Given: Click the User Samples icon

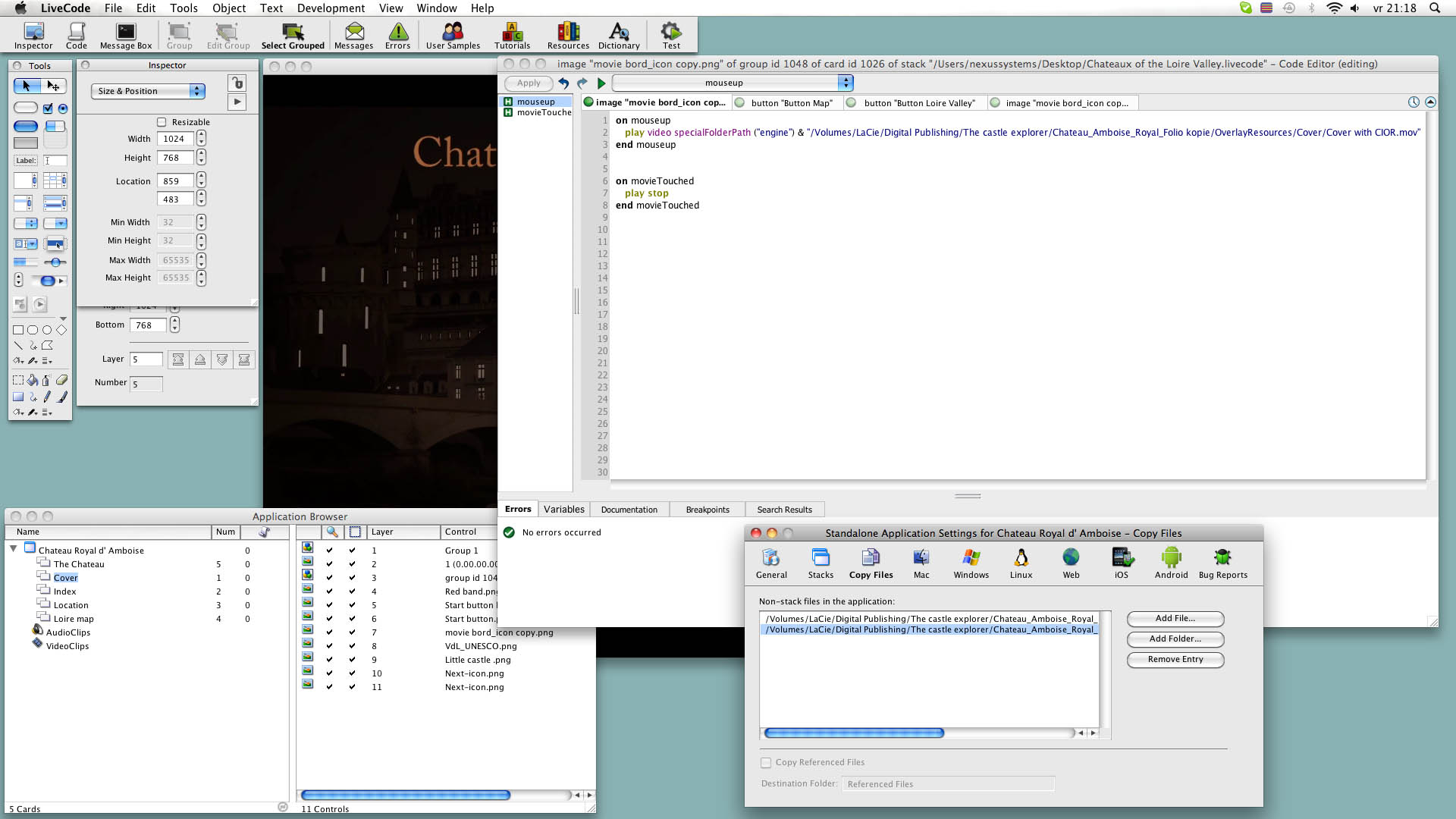Looking at the screenshot, I should (453, 36).
